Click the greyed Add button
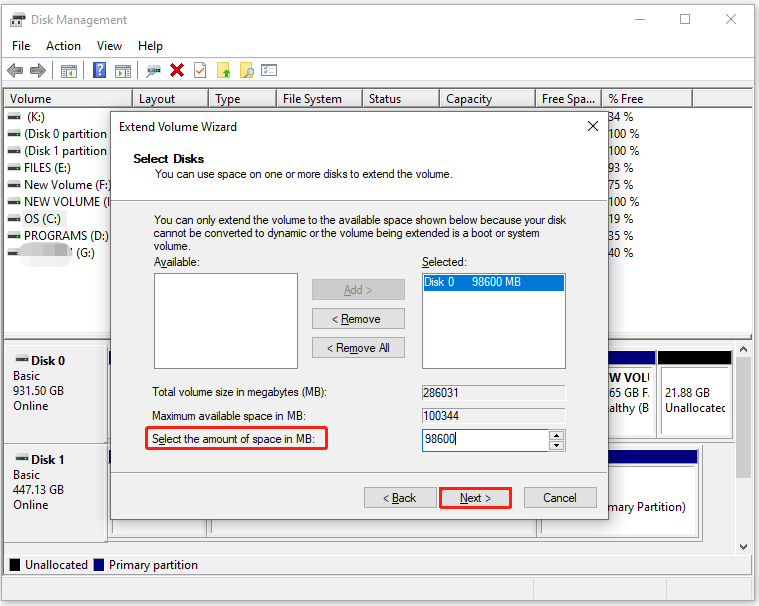759x606 pixels. tap(358, 290)
